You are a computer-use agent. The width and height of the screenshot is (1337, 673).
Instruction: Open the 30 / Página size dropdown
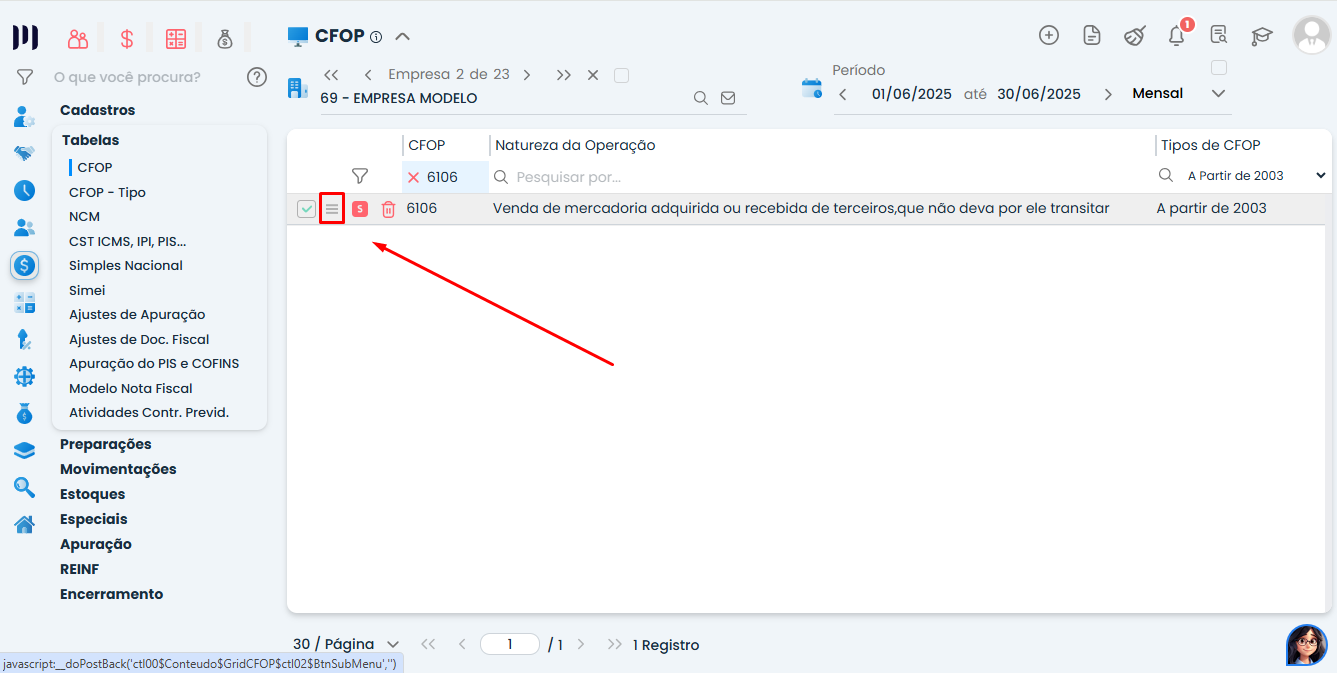[x=392, y=645]
